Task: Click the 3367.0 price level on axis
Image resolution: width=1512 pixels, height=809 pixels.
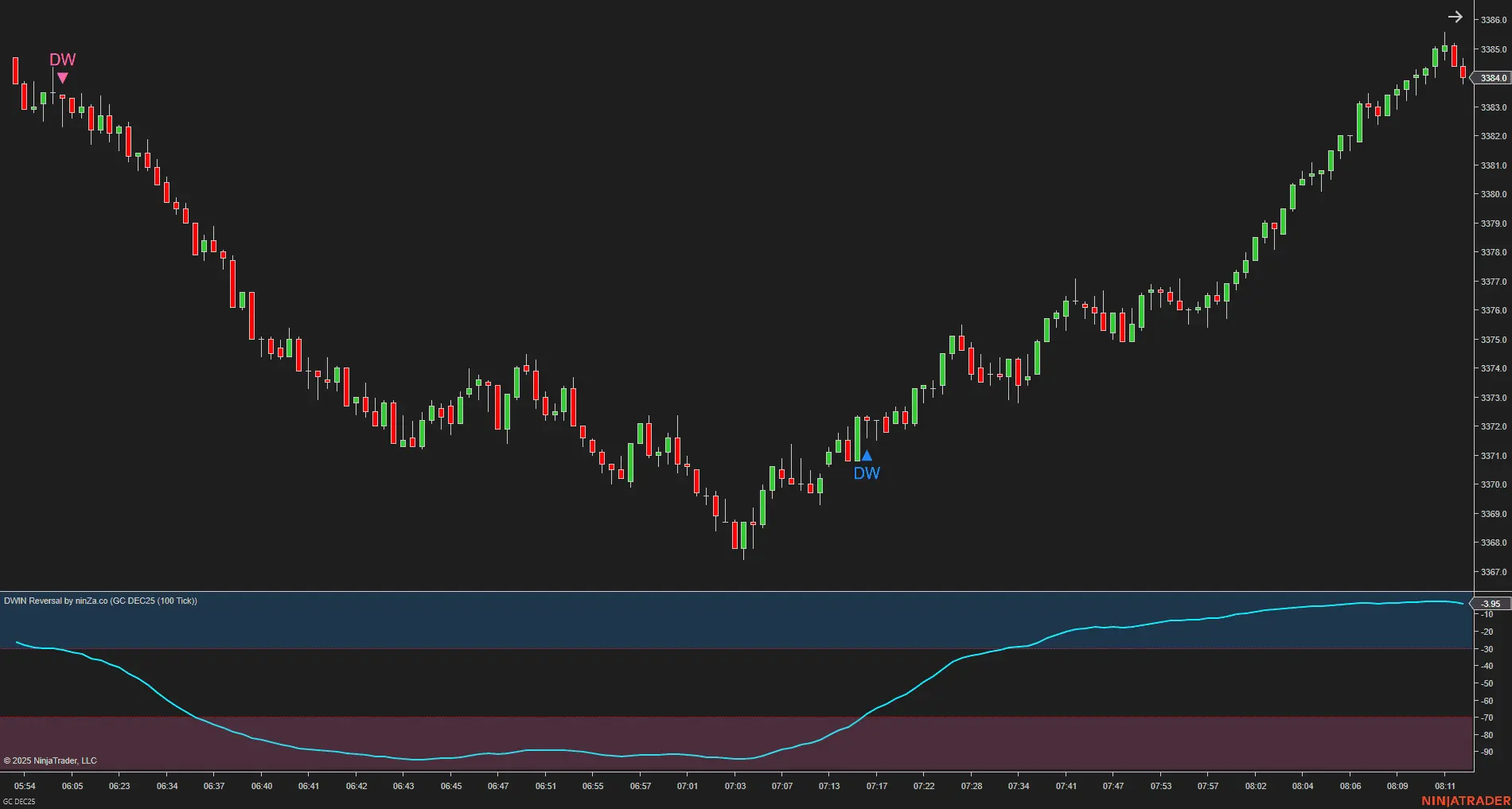Action: pos(1494,572)
